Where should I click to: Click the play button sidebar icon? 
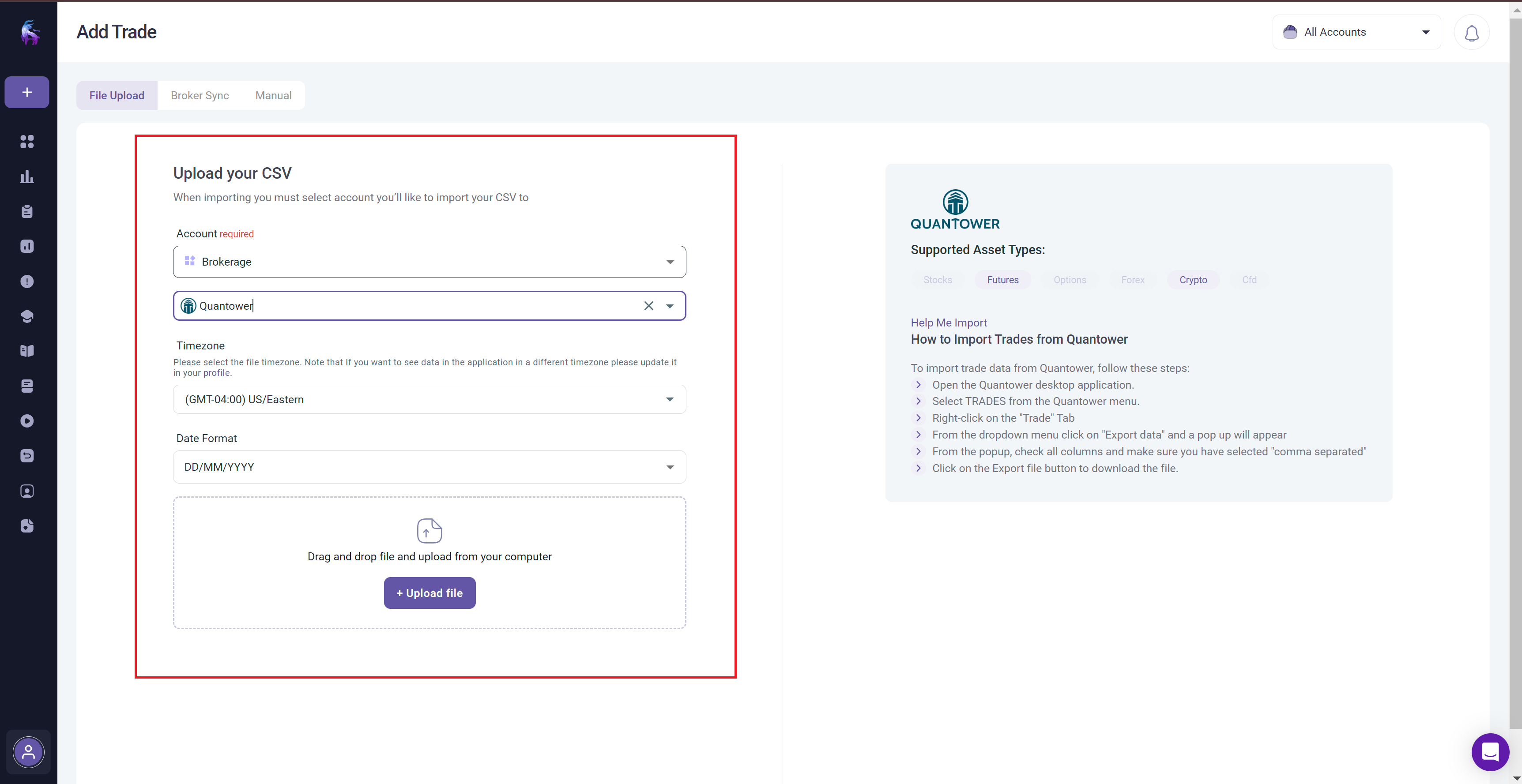(26, 421)
